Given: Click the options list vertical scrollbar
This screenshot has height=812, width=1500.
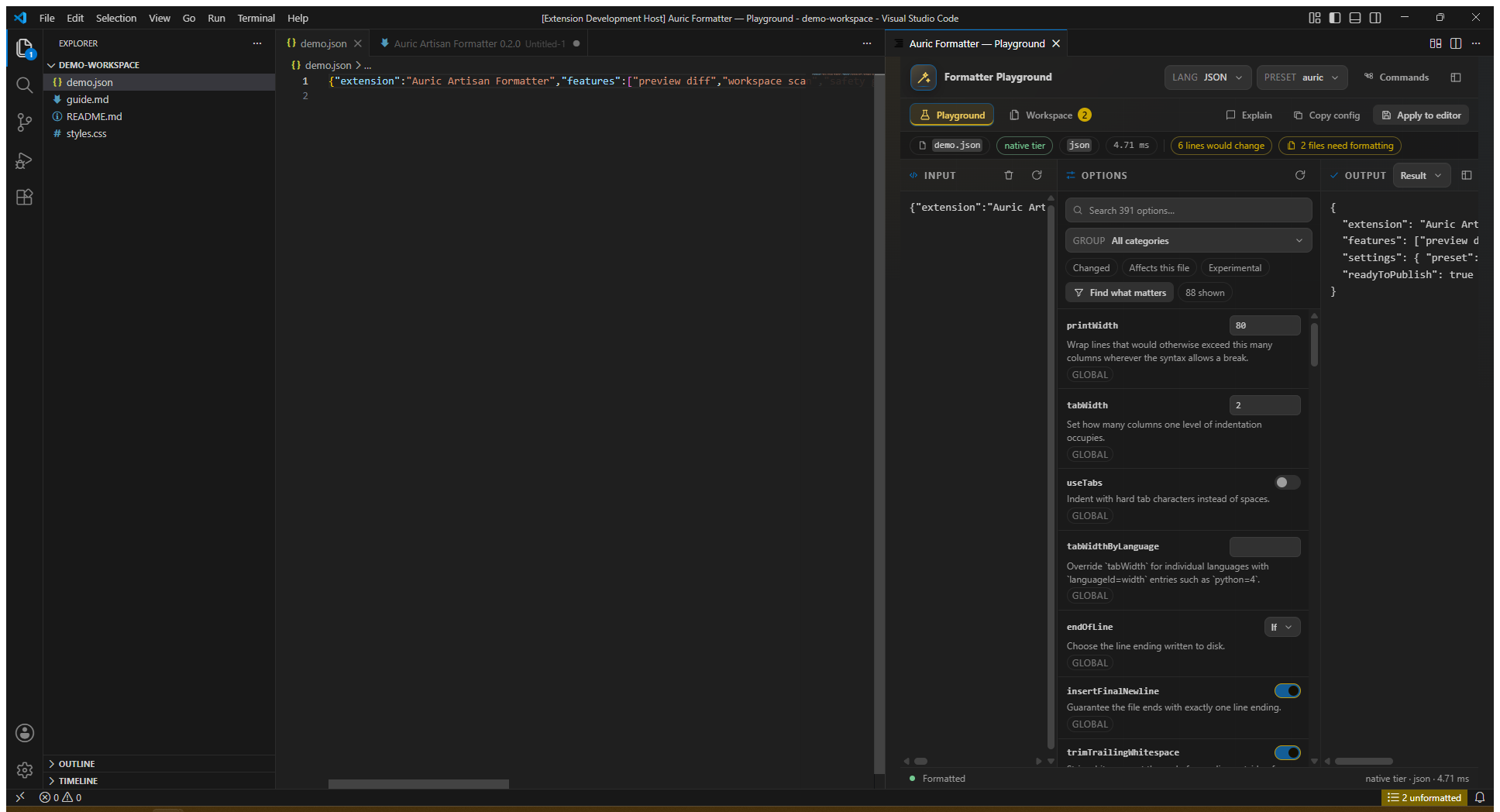Looking at the screenshot, I should pos(1314,345).
